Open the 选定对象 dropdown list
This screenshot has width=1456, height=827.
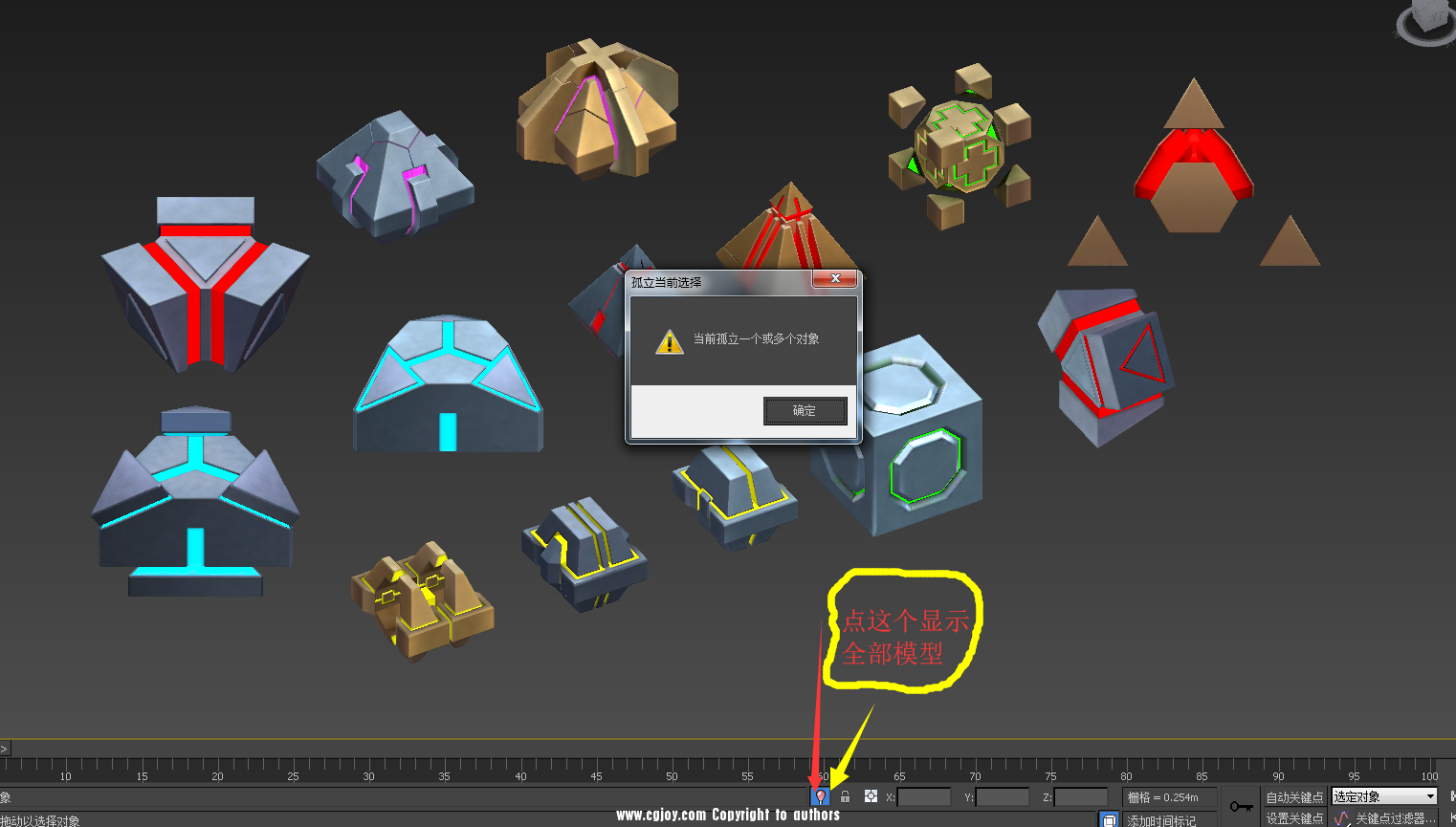pos(1384,796)
